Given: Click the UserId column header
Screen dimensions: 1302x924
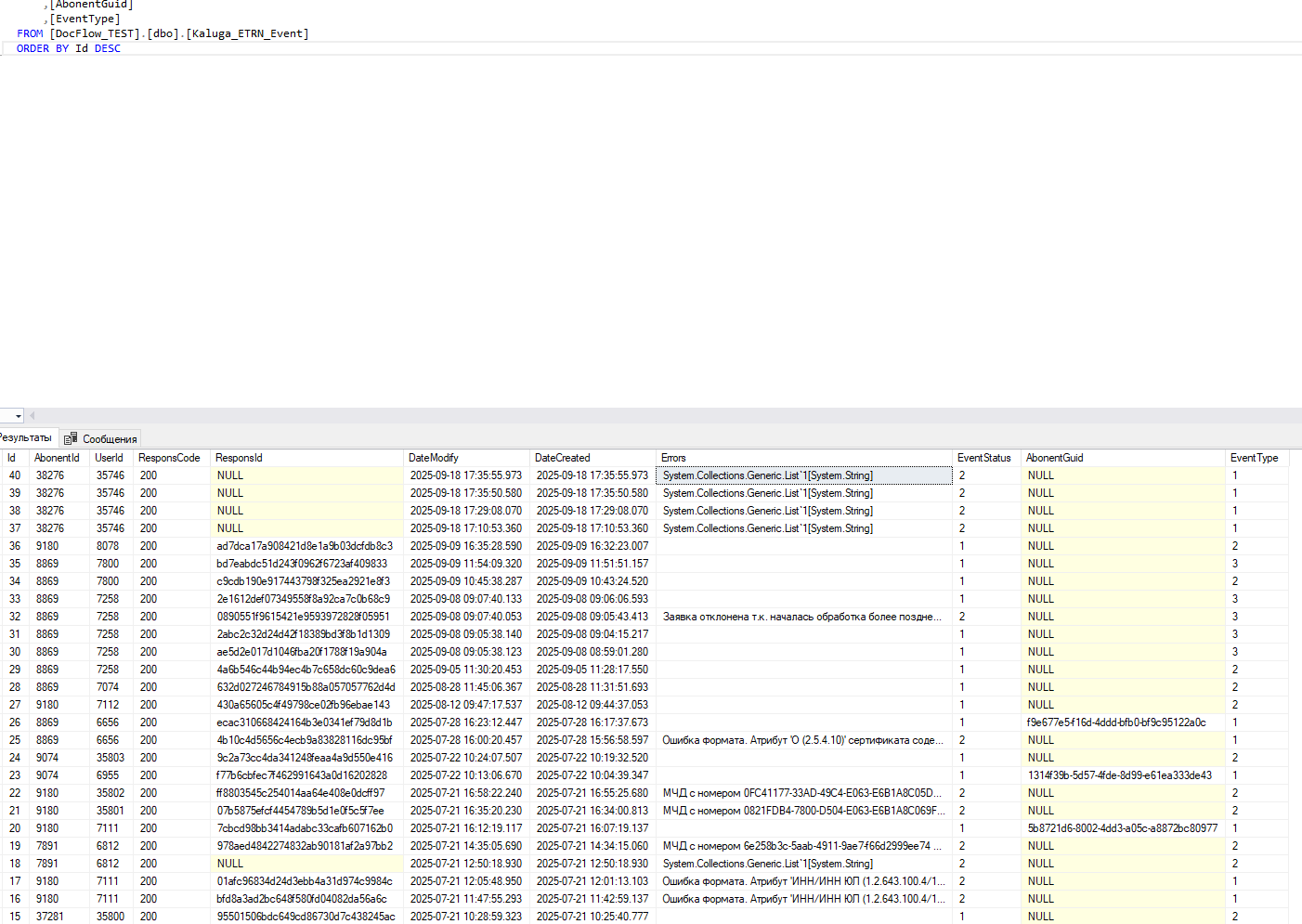Looking at the screenshot, I should click(111, 458).
